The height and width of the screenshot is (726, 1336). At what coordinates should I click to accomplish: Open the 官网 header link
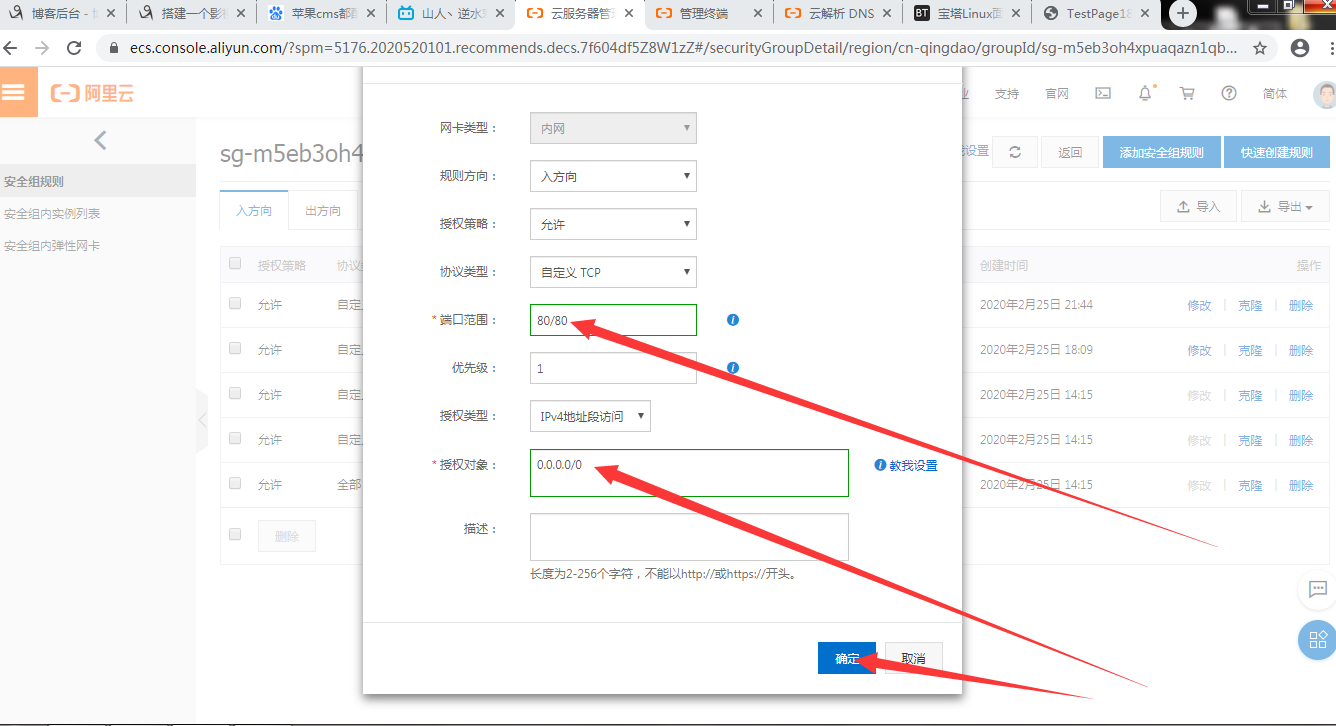[1057, 93]
